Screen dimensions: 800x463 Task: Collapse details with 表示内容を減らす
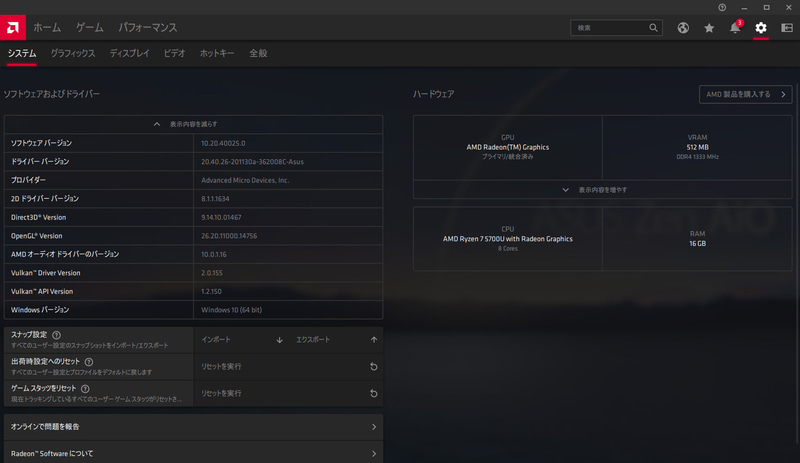click(x=193, y=124)
